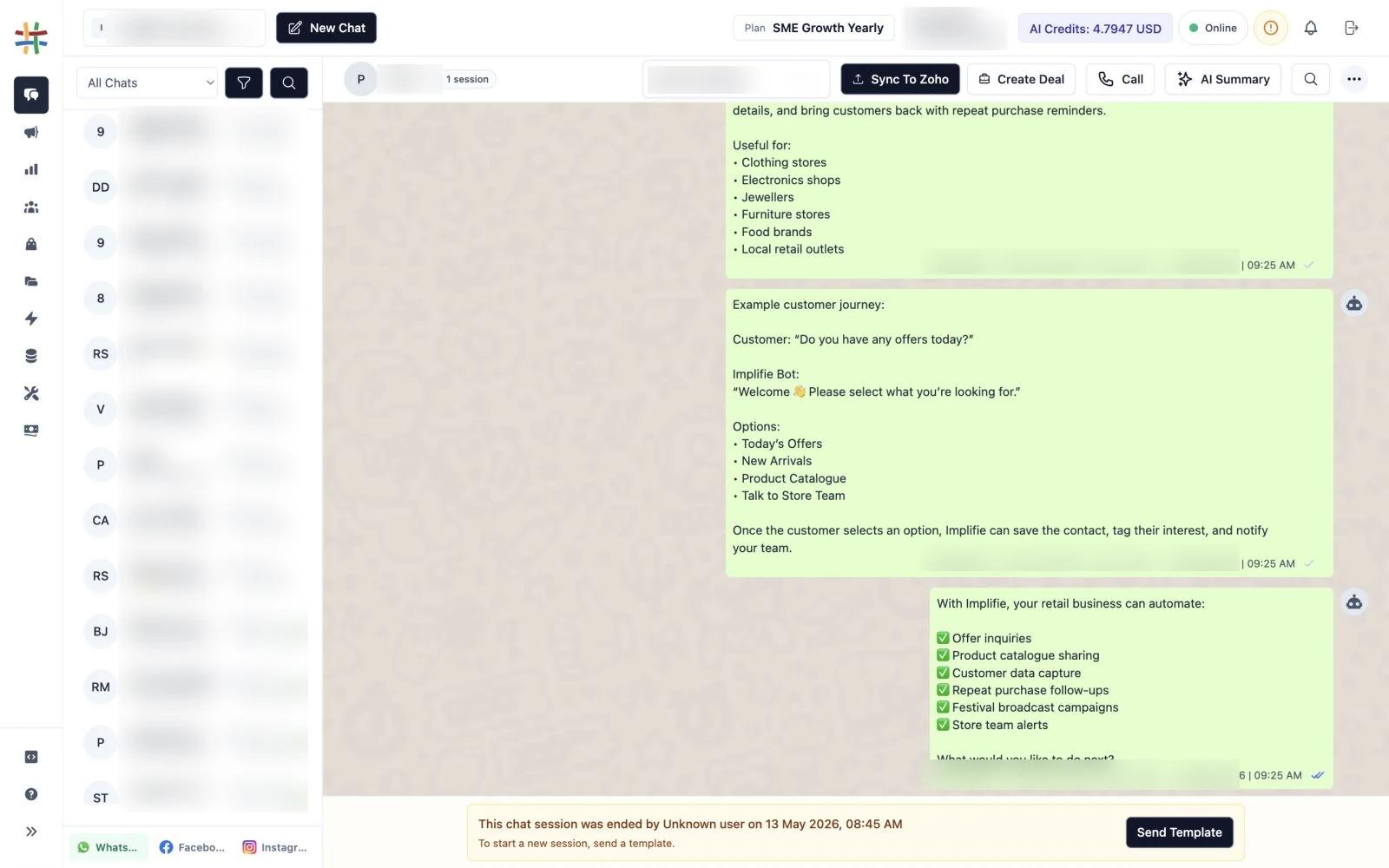Open the folders sidebar icon
Screen dimensions: 1389x868
tap(31, 281)
